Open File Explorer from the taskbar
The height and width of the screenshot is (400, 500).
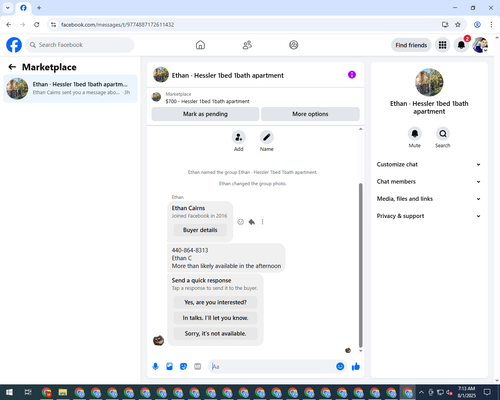point(63,392)
